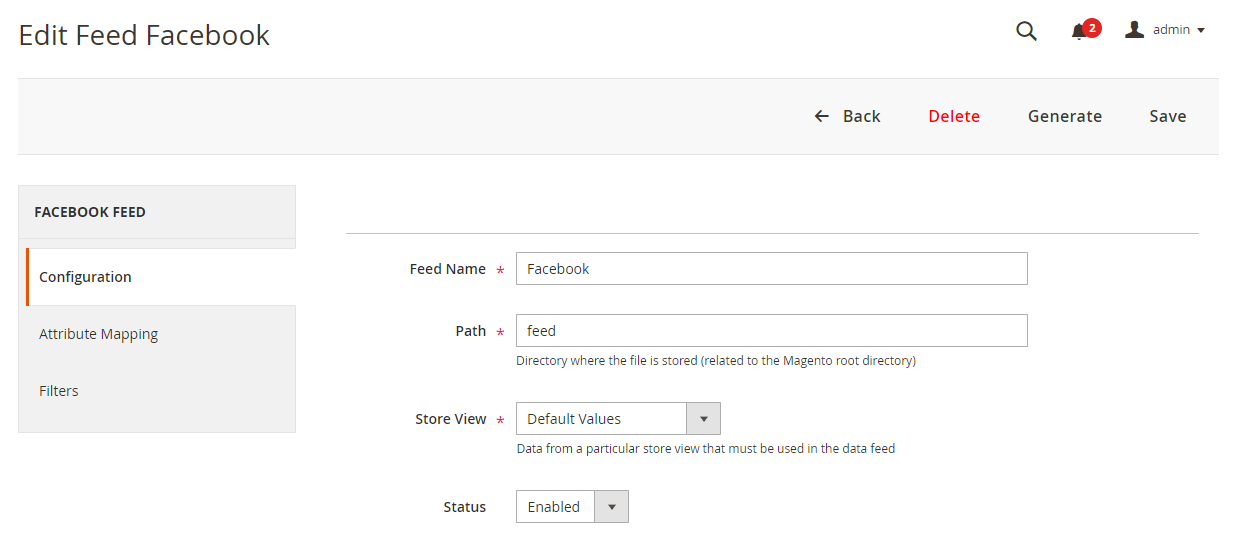This screenshot has width=1235, height=538.
Task: Focus the Feed Name text field
Action: (x=771, y=269)
